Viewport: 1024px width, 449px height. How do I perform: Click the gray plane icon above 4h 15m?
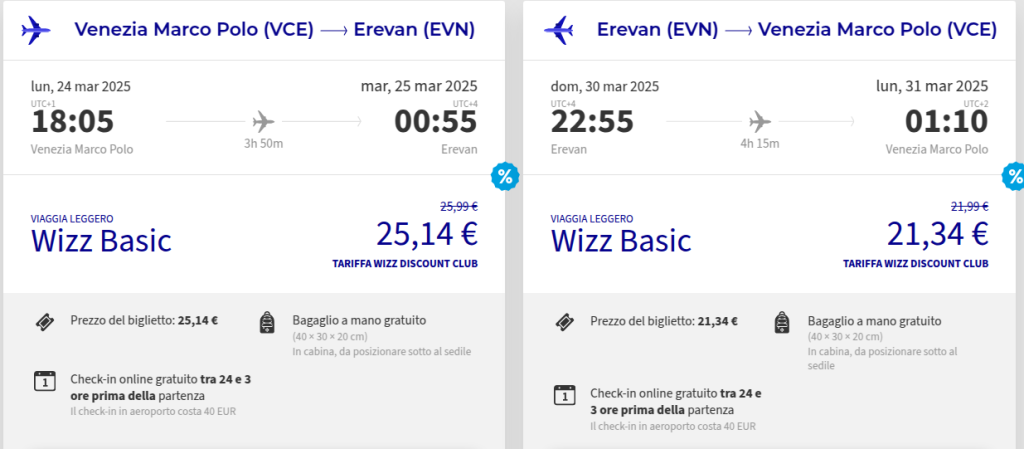pos(760,121)
